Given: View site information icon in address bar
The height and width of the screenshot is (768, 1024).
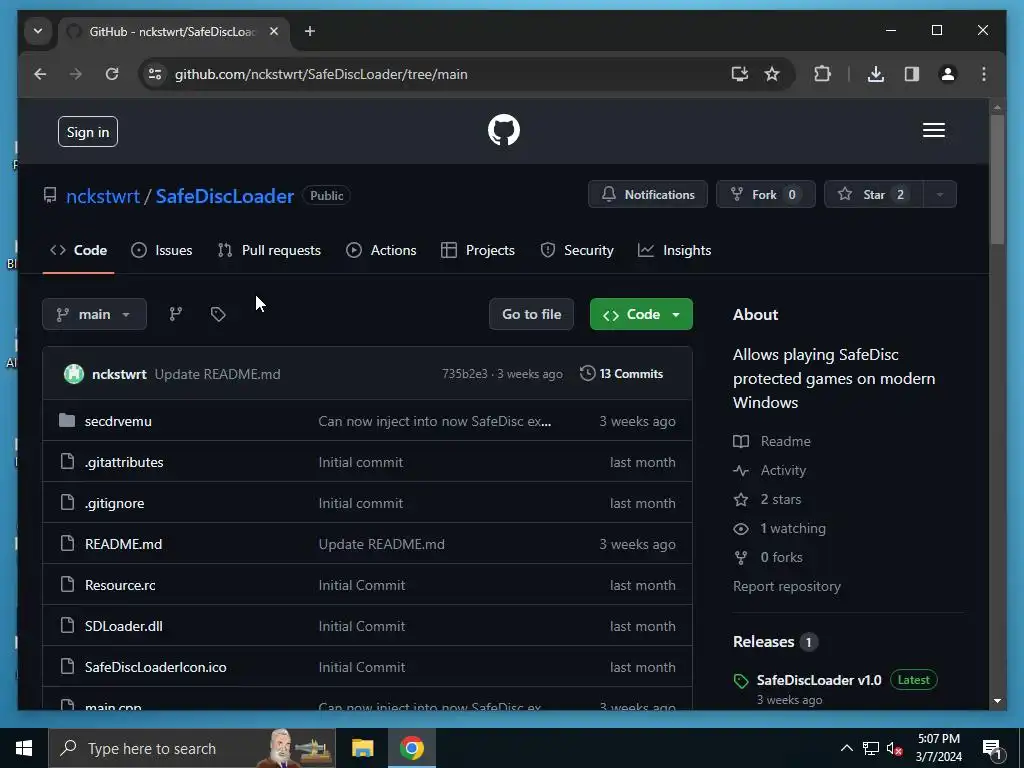Looking at the screenshot, I should [155, 74].
